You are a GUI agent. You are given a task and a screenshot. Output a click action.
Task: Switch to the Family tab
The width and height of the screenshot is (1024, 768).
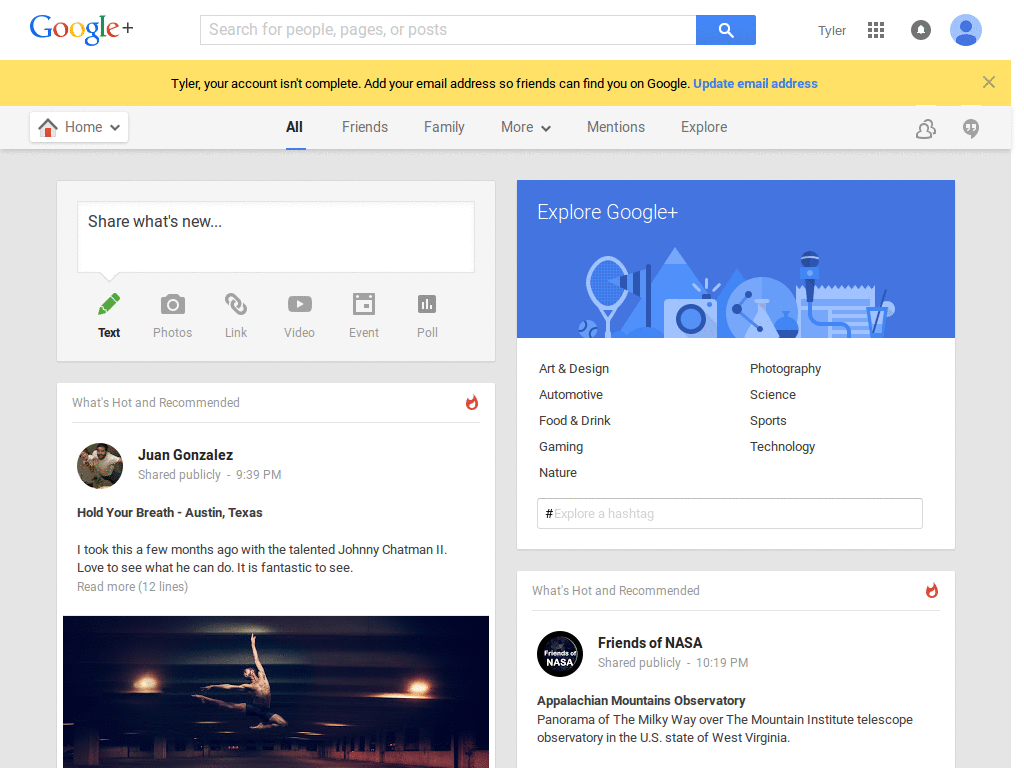tap(444, 127)
